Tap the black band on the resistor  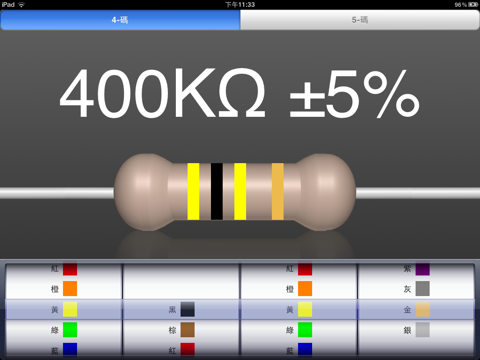tap(217, 191)
